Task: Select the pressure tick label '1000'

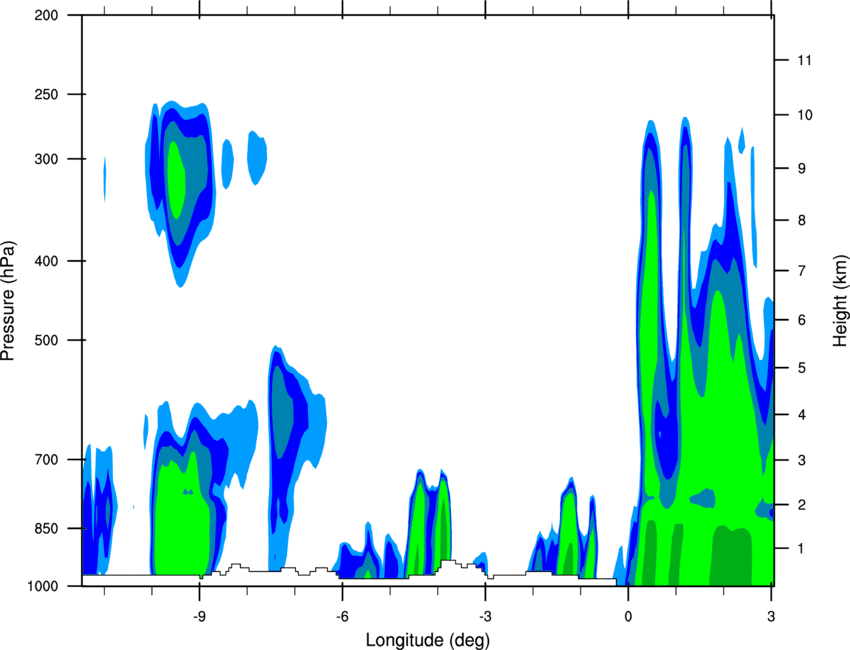Action: tap(43, 586)
